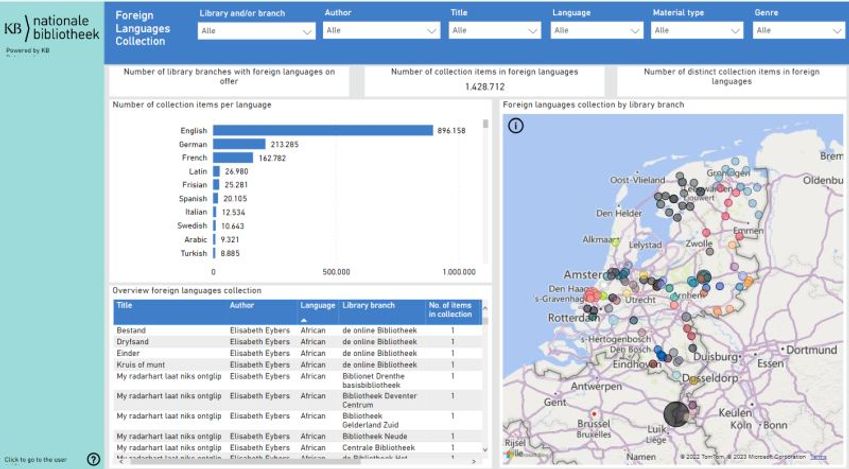This screenshot has height=469, width=849.
Task: Click the French bar in chart
Action: click(233, 158)
